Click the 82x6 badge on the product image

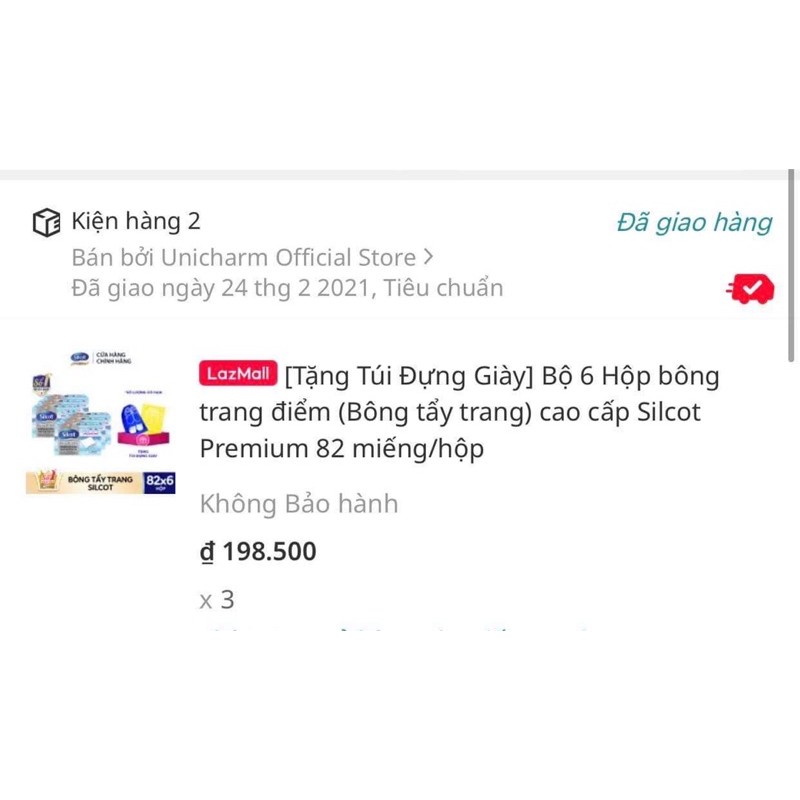tap(160, 483)
